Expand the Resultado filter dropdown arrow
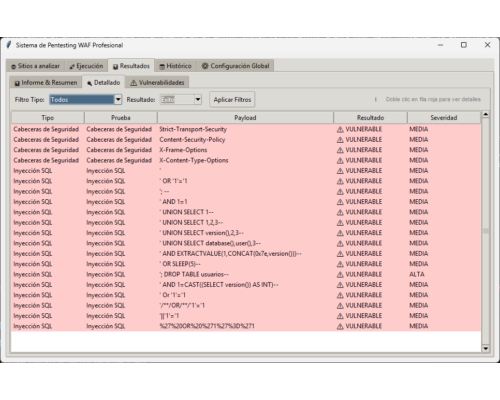500x400 pixels. pos(198,99)
